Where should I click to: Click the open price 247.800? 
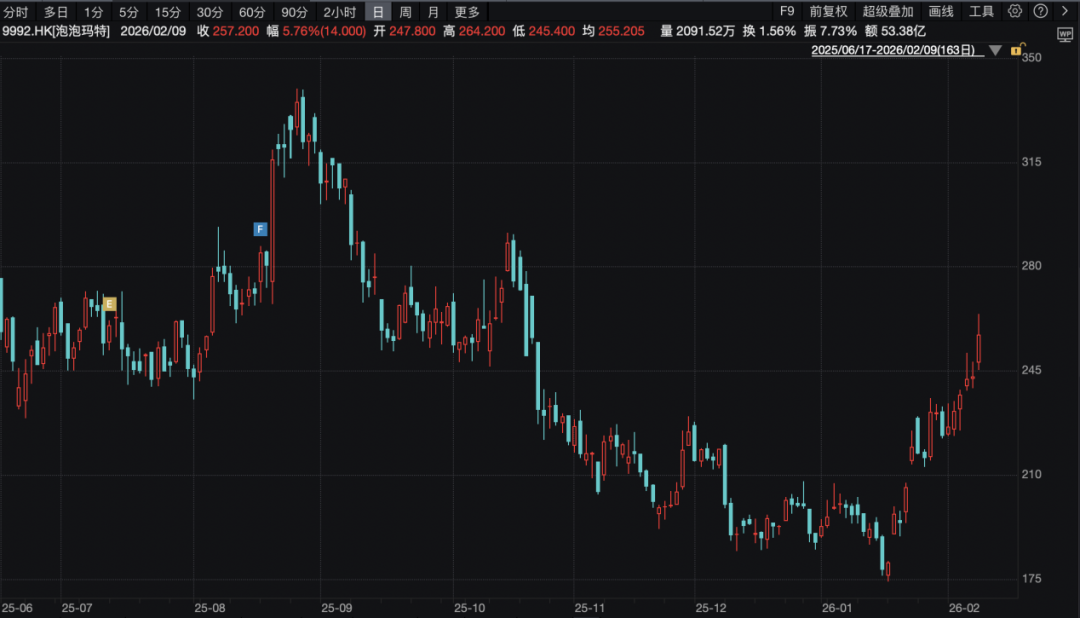point(412,31)
